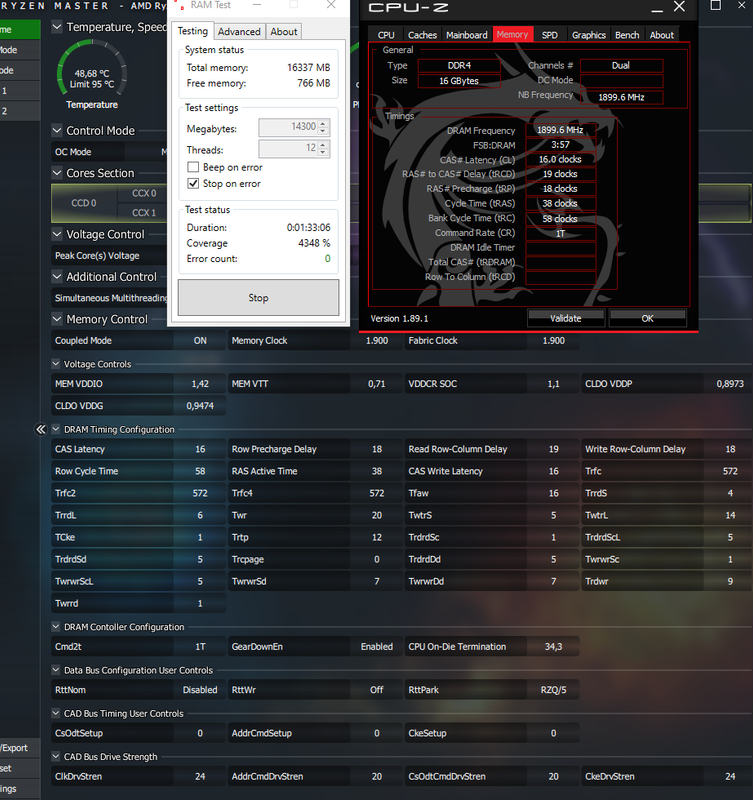This screenshot has height=800, width=753.
Task: Click Cmd2t 1T value
Action: (x=200, y=646)
